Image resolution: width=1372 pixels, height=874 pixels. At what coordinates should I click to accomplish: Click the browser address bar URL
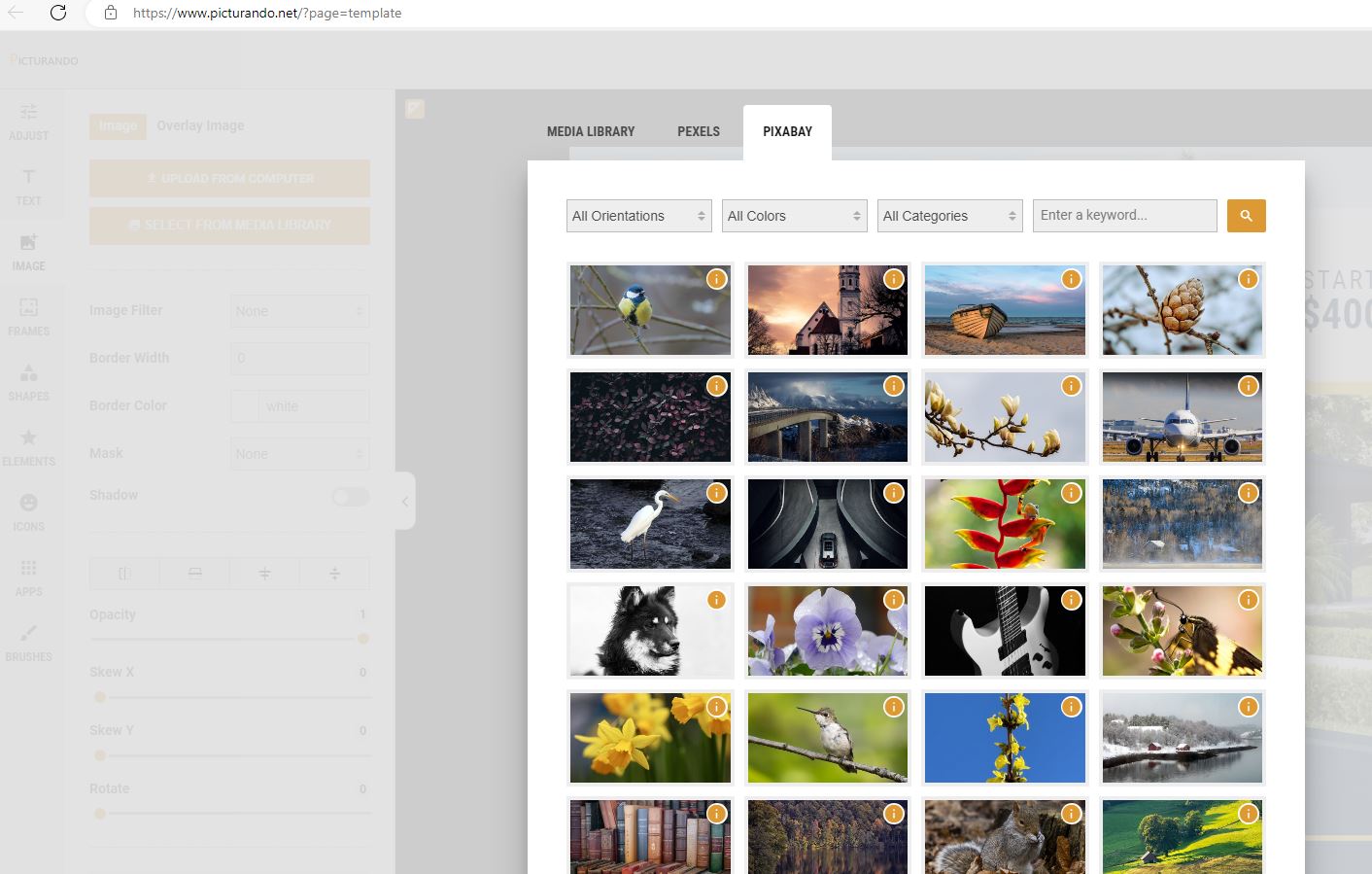267,13
